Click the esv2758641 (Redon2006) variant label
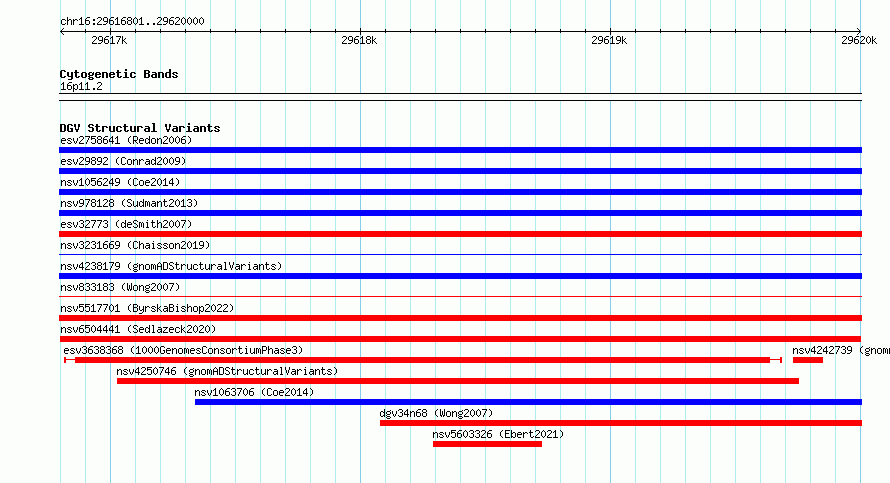The height and width of the screenshot is (483, 890). [126, 140]
